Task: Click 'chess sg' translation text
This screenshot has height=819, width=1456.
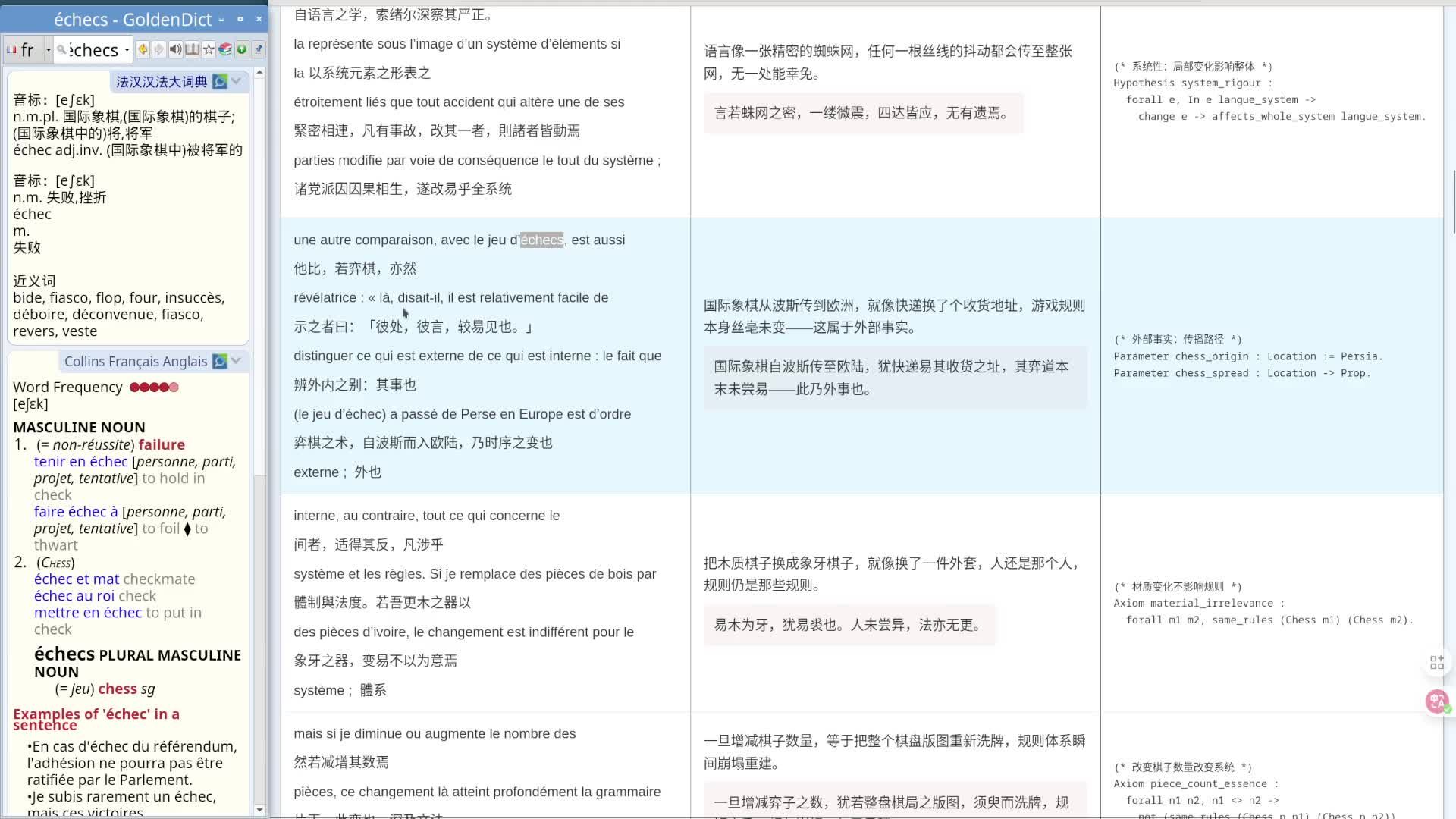Action: [x=127, y=689]
